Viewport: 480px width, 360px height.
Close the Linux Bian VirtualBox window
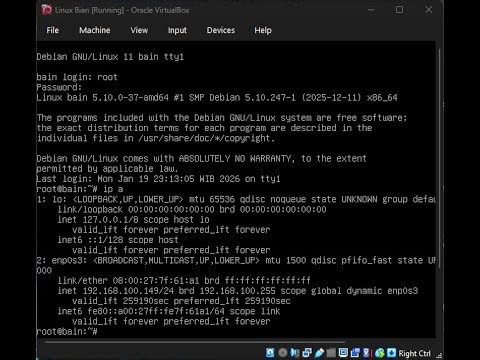point(428,10)
